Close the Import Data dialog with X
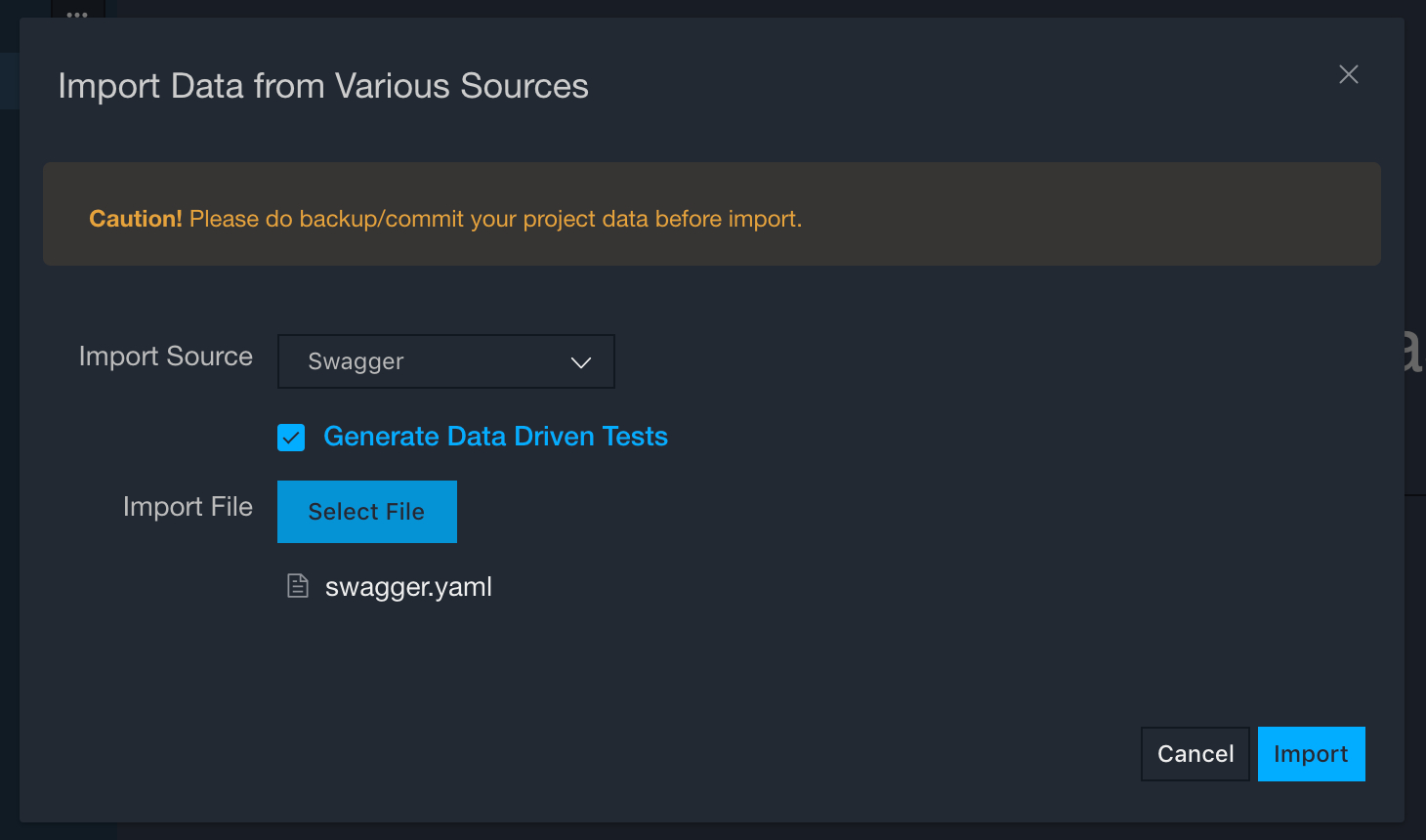The image size is (1426, 840). point(1349,74)
